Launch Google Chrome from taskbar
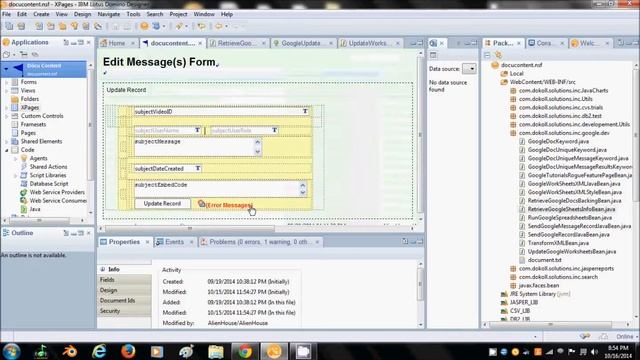This screenshot has width=640, height=360. [x=245, y=351]
